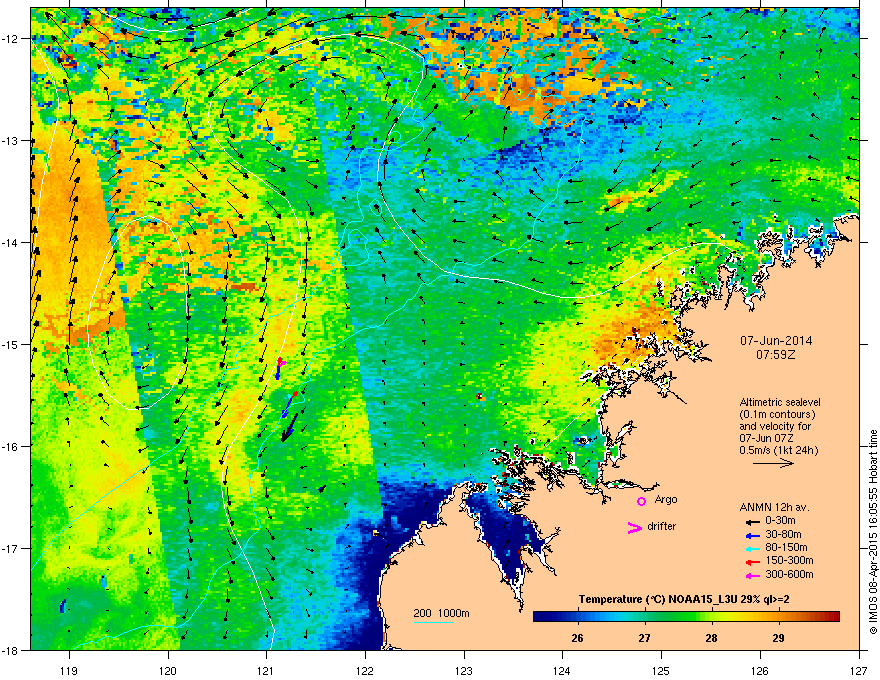Click the date label 07-Jun-2014
The width and height of the screenshot is (880, 680).
776,341
